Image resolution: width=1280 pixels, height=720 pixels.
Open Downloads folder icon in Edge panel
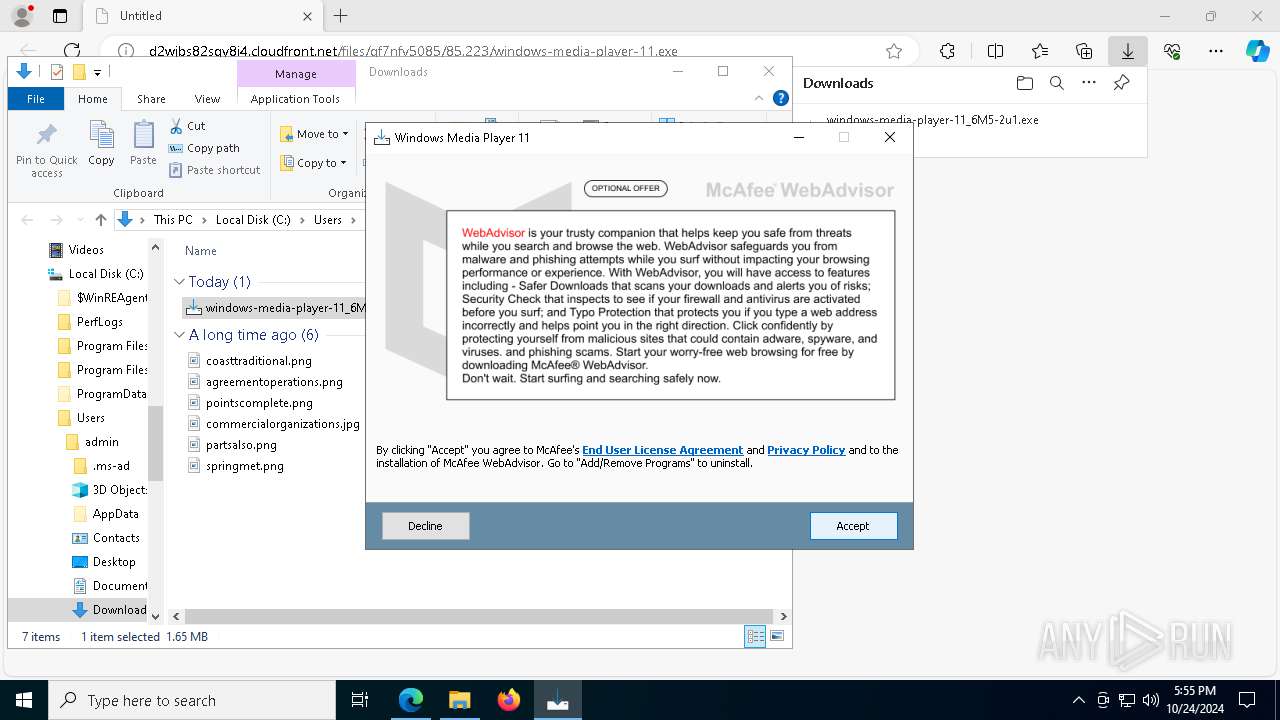tap(1024, 83)
